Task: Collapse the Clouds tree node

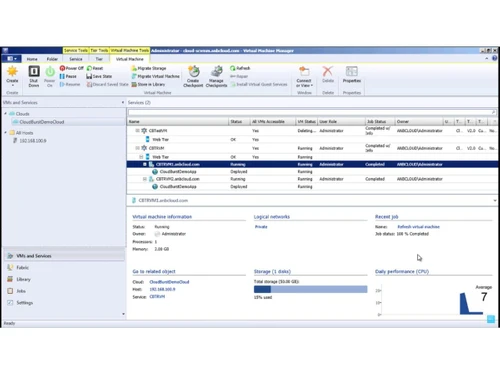Action: click(6, 114)
